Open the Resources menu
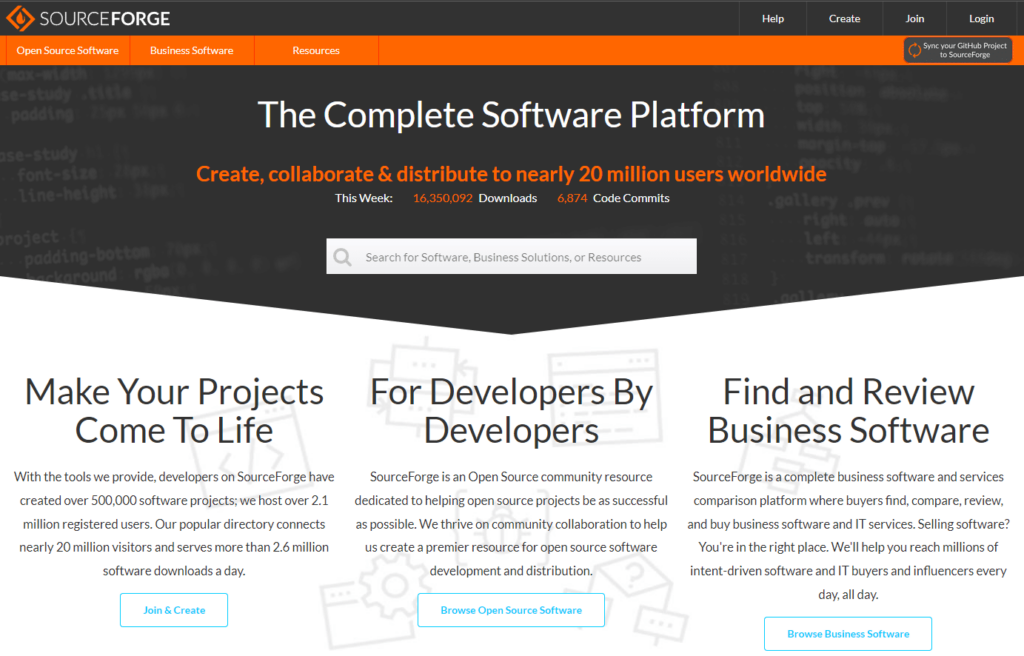1024x656 pixels. pyautogui.click(x=316, y=49)
